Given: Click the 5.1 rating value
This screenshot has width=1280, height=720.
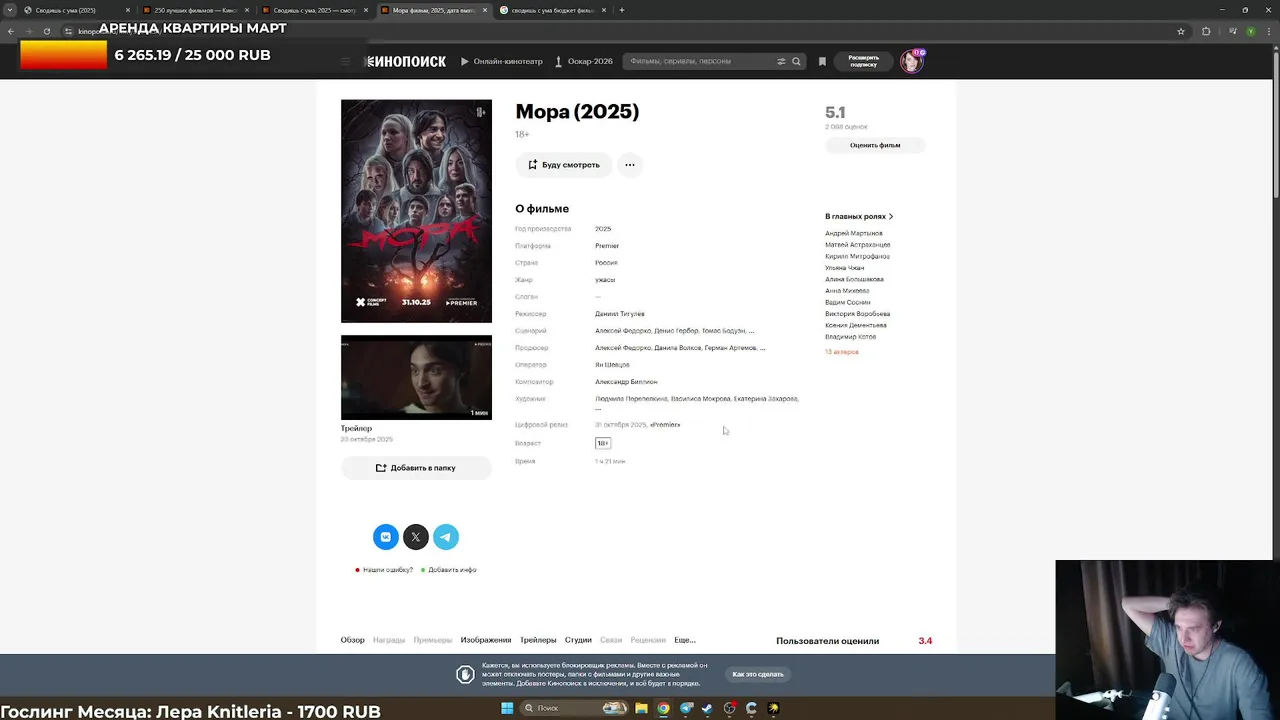Looking at the screenshot, I should pos(835,112).
